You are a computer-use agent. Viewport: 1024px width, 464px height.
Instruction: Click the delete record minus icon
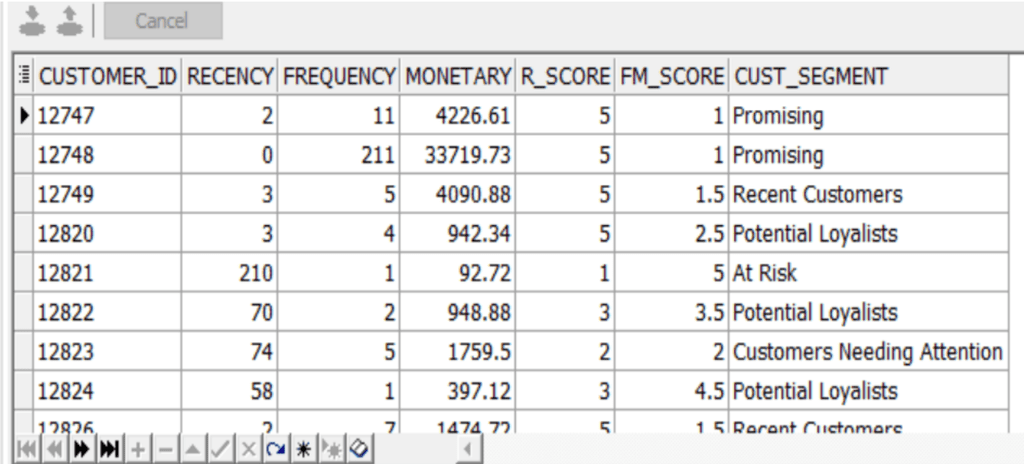coord(165,449)
